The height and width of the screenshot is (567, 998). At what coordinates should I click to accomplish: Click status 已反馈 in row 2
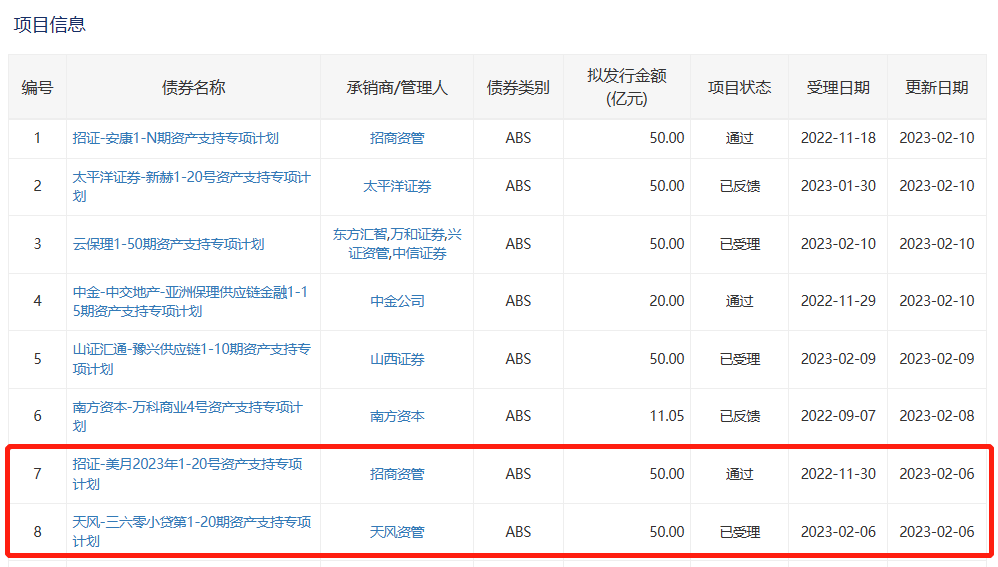(x=740, y=186)
